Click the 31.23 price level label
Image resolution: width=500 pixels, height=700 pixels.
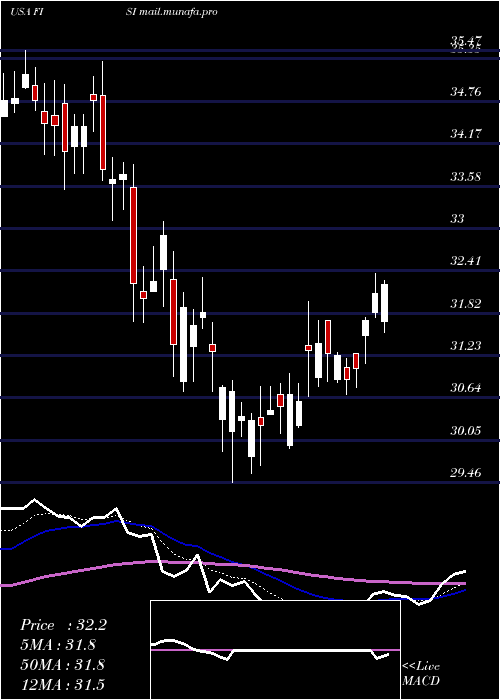(x=466, y=346)
